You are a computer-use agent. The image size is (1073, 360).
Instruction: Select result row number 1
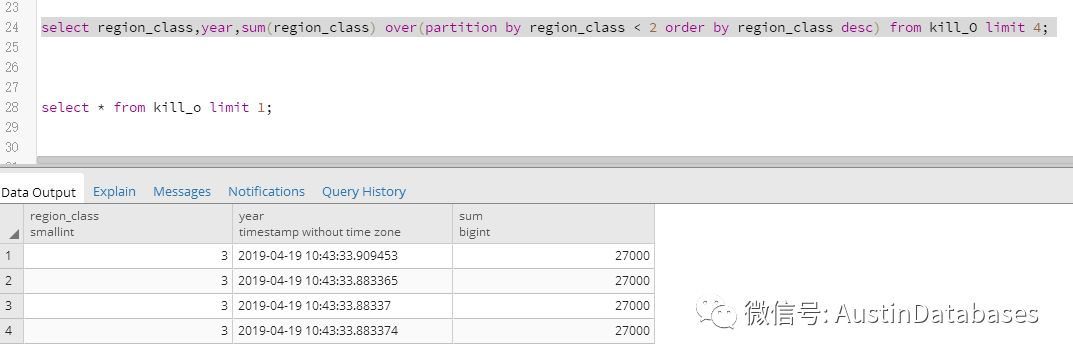tap(12, 256)
